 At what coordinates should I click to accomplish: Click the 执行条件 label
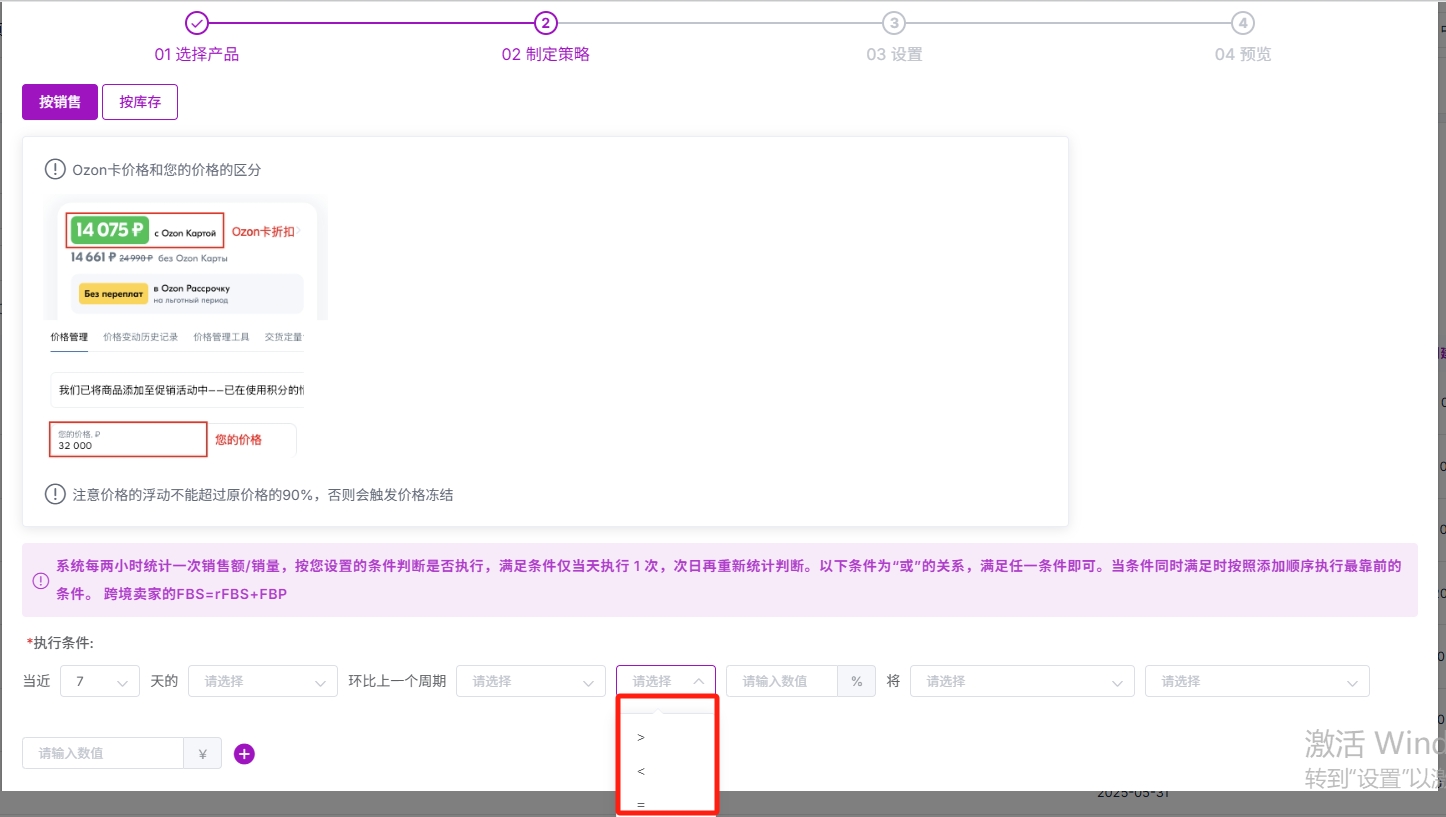pos(60,643)
